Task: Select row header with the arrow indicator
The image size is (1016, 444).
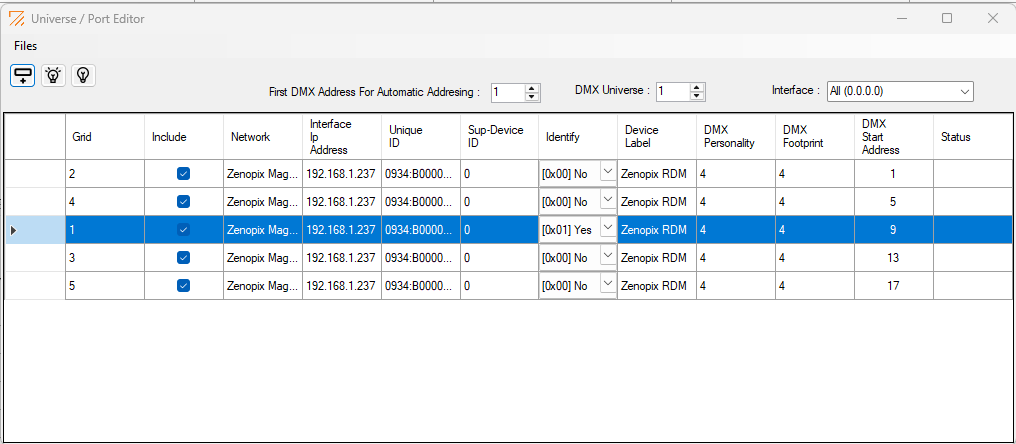Action: (x=35, y=229)
